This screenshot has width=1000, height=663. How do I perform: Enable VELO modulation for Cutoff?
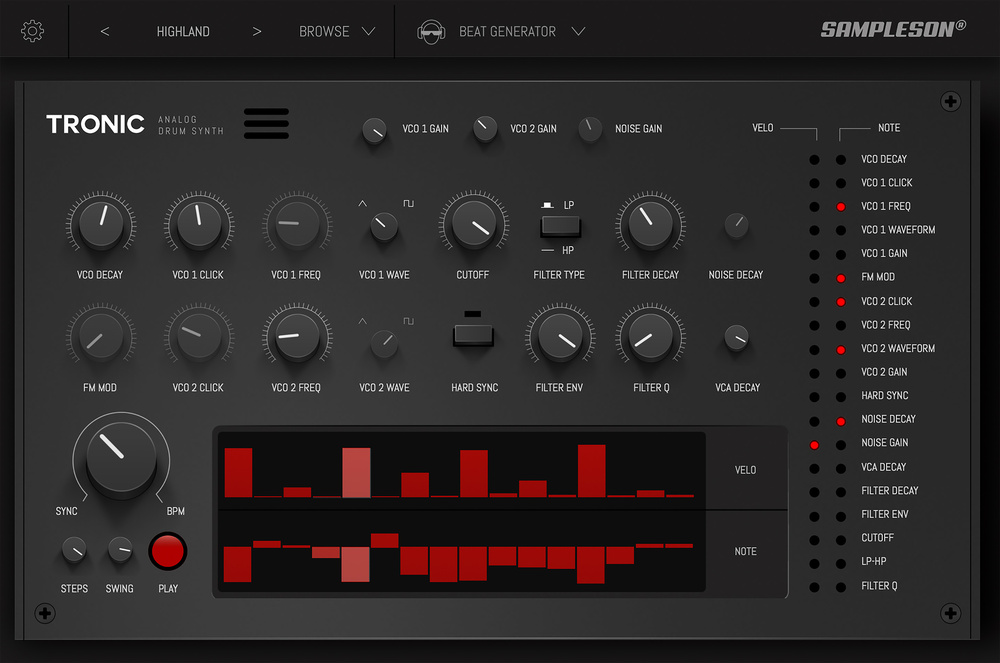click(x=814, y=540)
